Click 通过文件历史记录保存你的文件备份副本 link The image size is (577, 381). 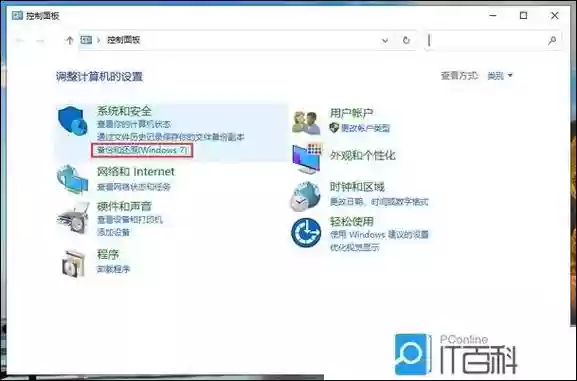click(x=170, y=137)
